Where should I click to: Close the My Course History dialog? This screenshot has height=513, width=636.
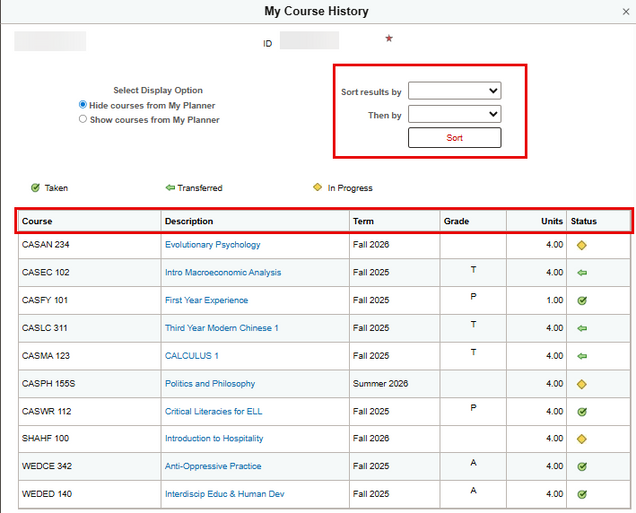click(626, 12)
